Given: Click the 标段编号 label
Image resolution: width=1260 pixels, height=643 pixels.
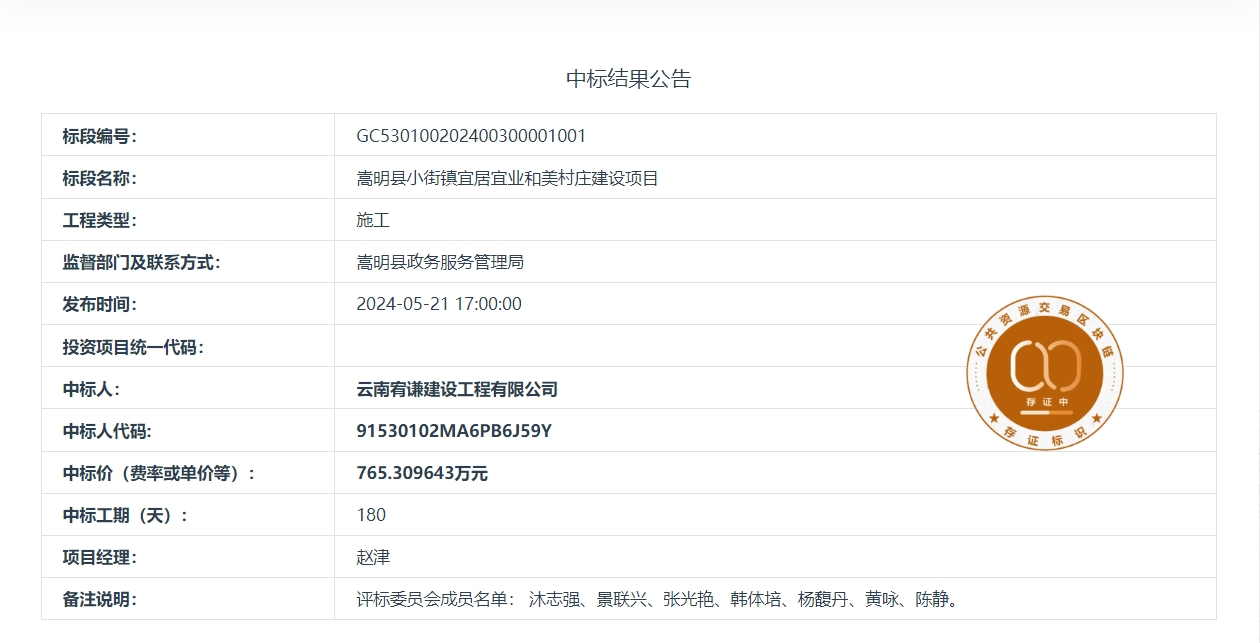Looking at the screenshot, I should tap(100, 136).
